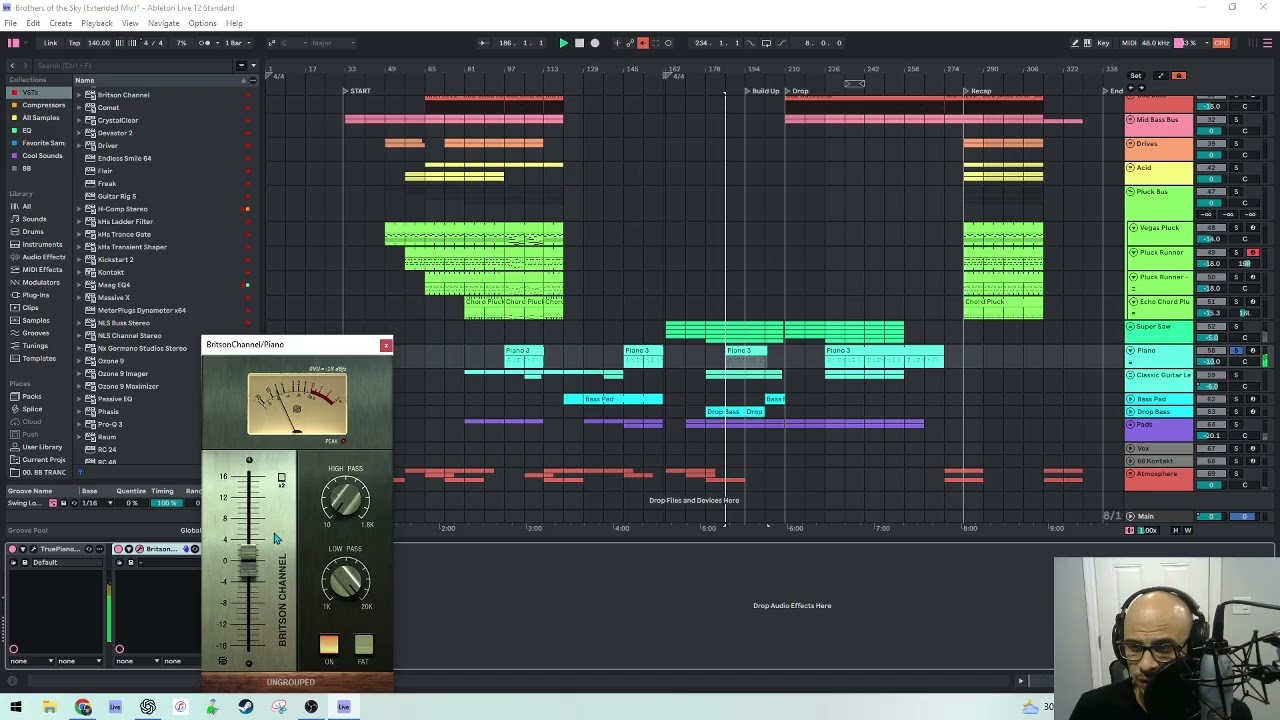Open the TruePianos plug-in window wrench

click(34, 549)
